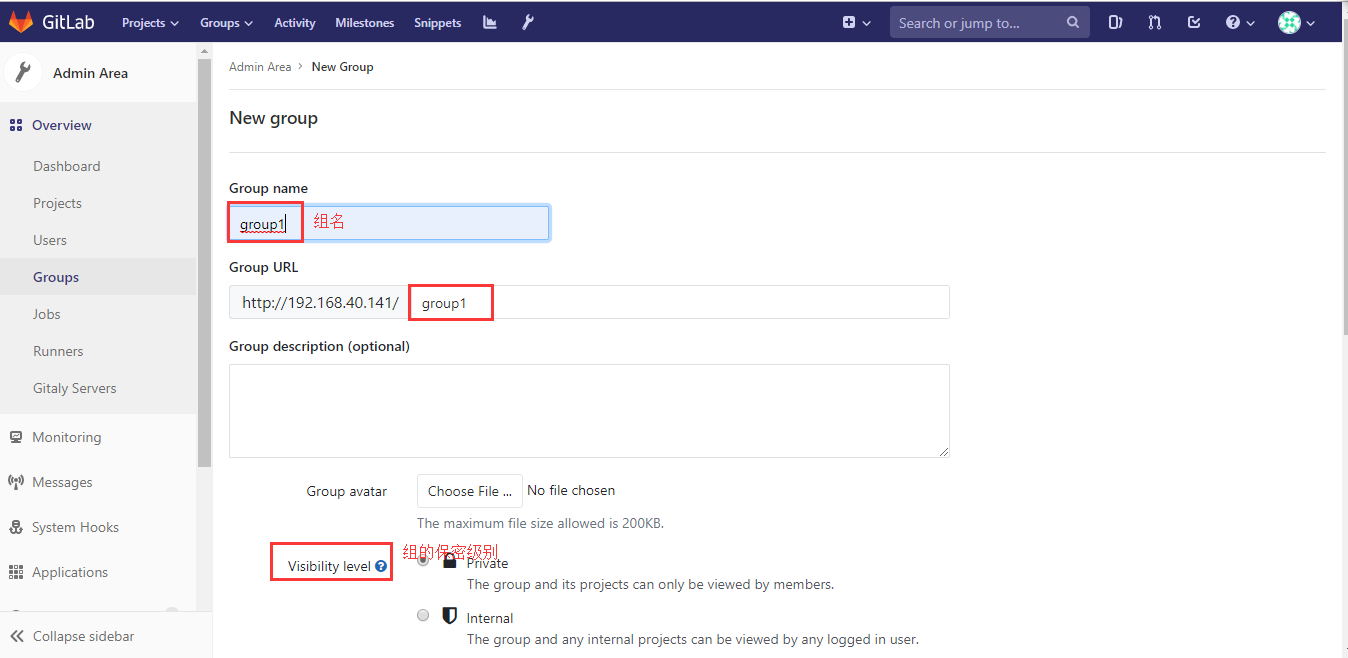Go to Runners in the sidebar

(x=58, y=351)
